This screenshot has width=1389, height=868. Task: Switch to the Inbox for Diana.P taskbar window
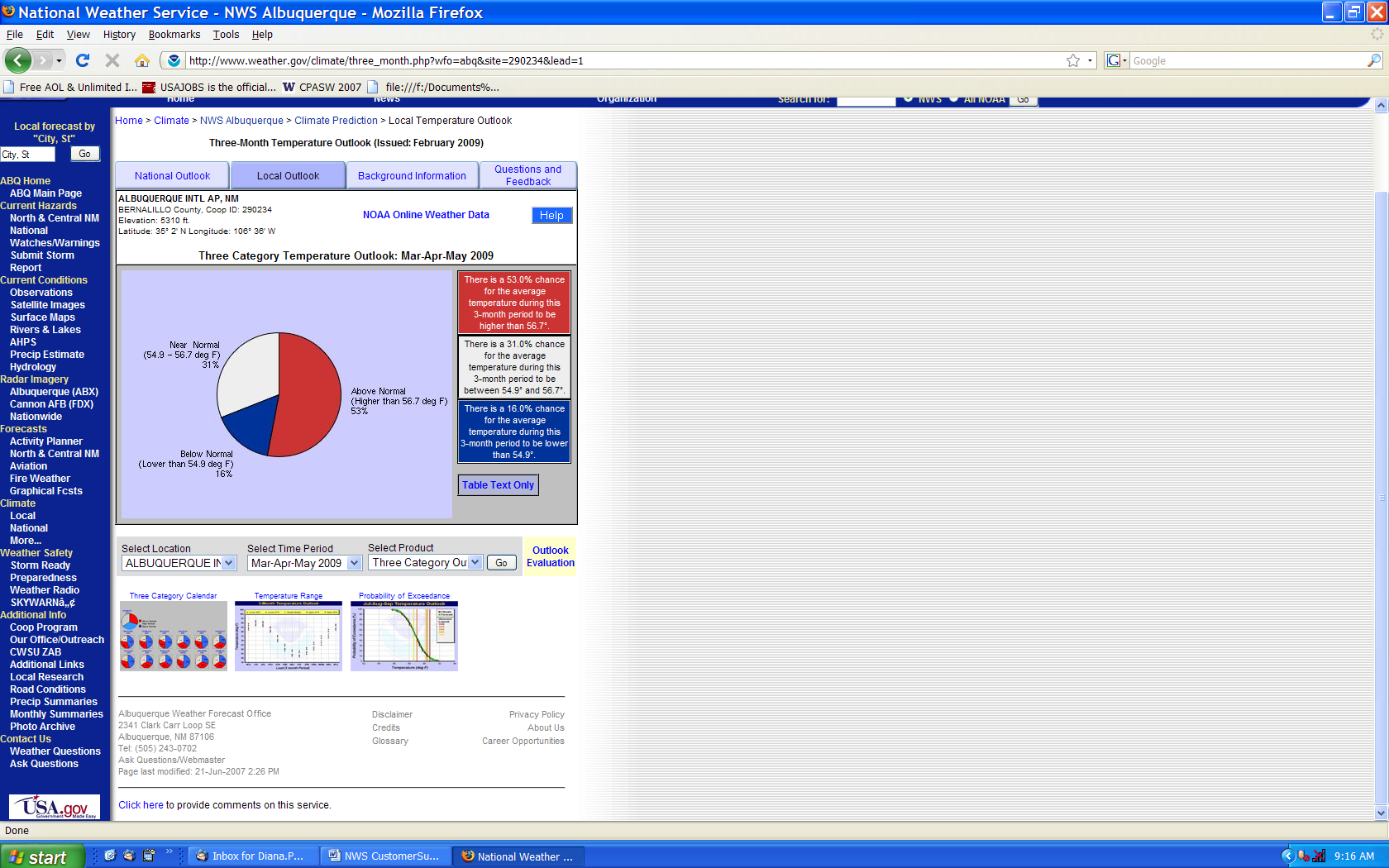tap(253, 856)
